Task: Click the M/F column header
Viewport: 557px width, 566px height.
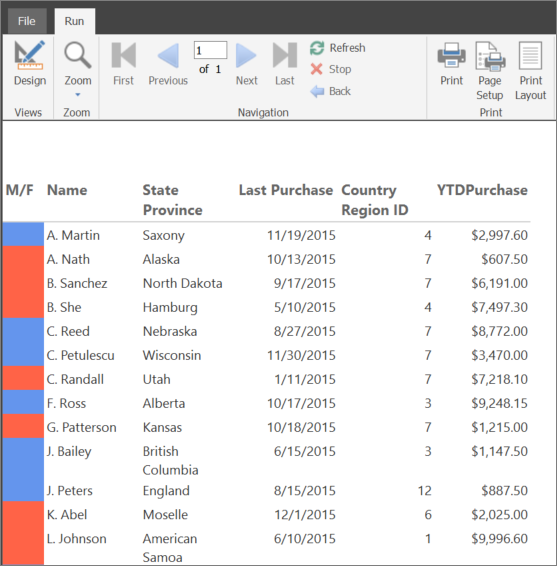Action: click(19, 190)
